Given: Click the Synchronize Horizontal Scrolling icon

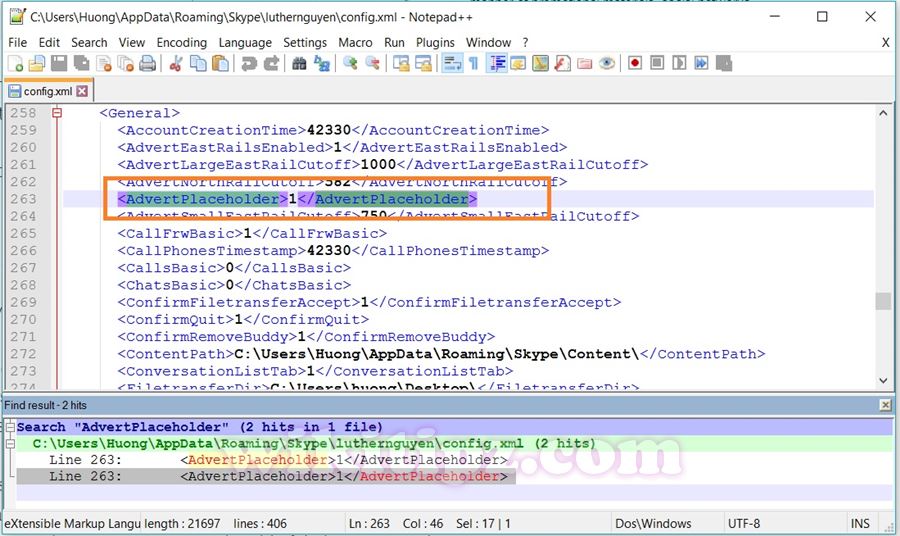Looking at the screenshot, I should (x=423, y=63).
